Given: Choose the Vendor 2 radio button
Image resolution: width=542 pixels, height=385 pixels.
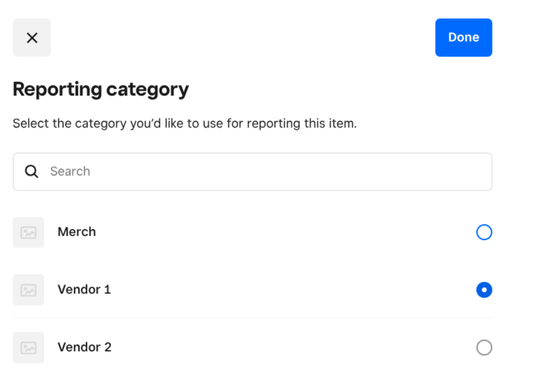Looking at the screenshot, I should [484, 347].
